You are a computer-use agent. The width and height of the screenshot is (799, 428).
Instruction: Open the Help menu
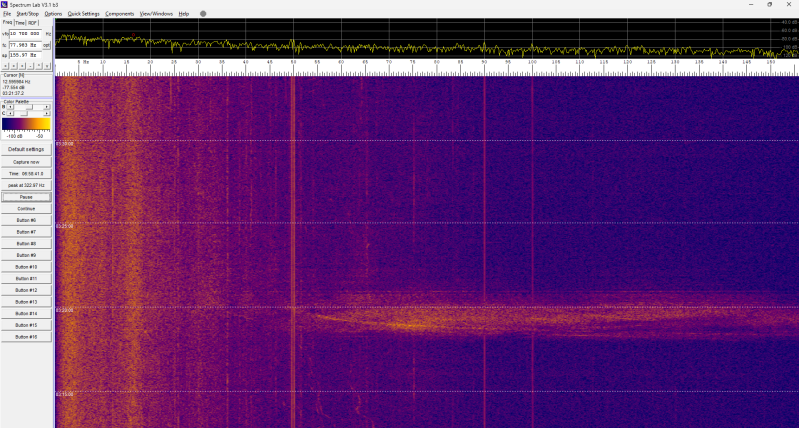point(183,14)
